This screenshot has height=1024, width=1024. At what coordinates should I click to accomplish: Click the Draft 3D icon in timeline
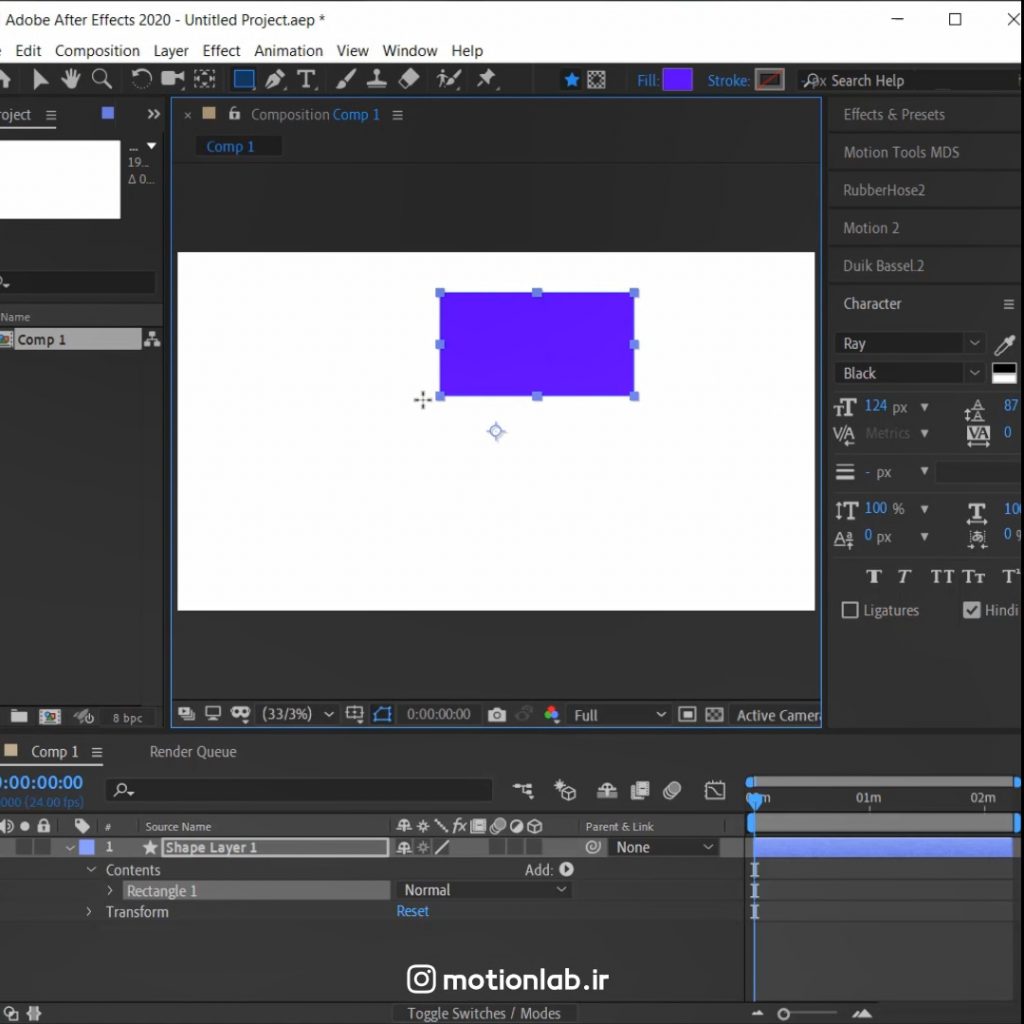[x=565, y=790]
